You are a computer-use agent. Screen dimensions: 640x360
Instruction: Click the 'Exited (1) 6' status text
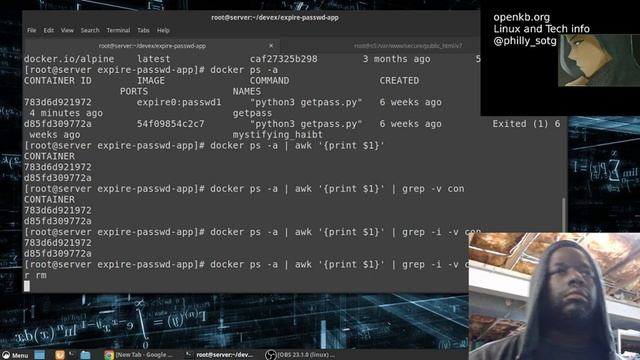pos(526,124)
